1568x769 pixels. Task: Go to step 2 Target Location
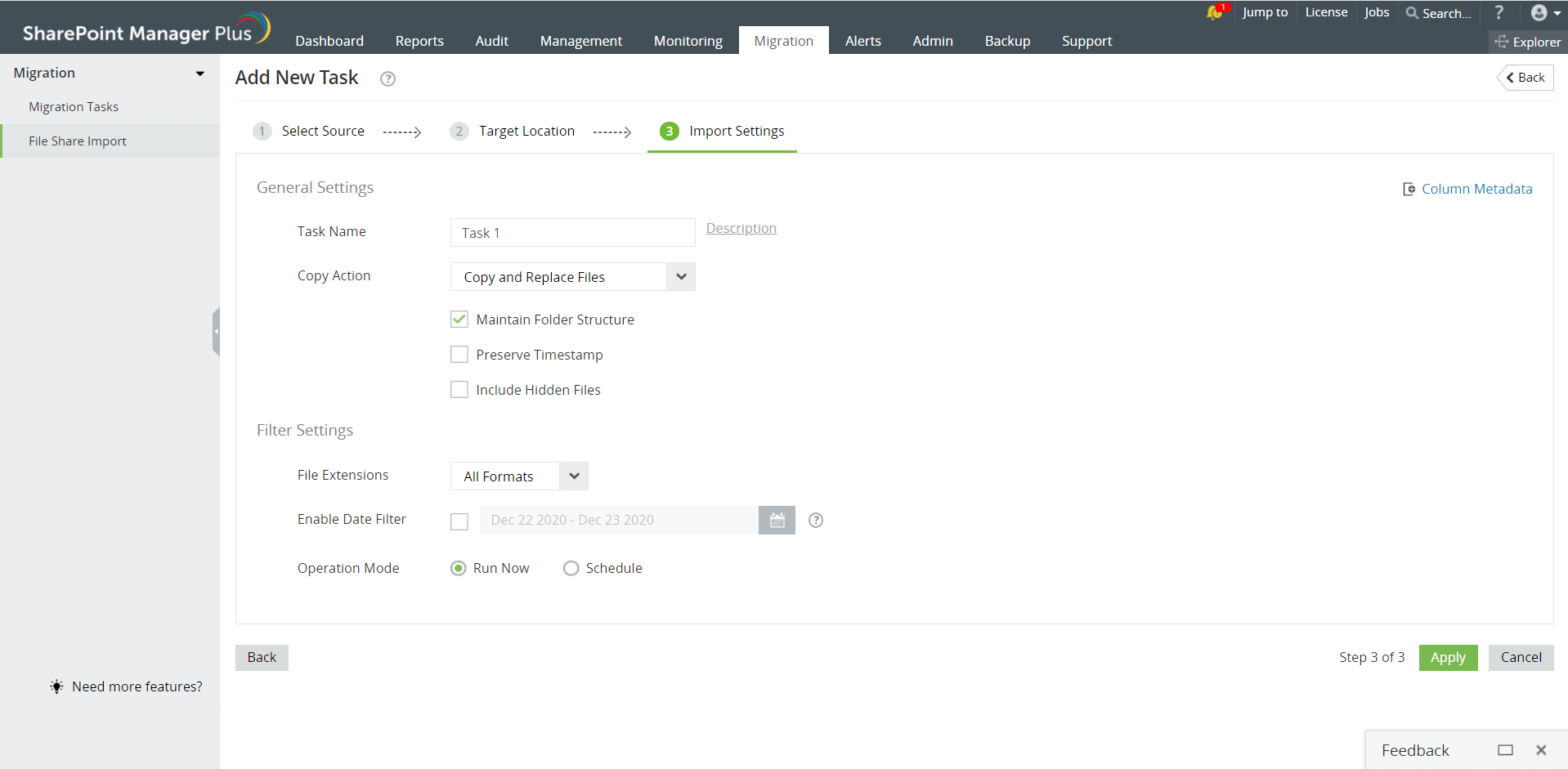(513, 131)
